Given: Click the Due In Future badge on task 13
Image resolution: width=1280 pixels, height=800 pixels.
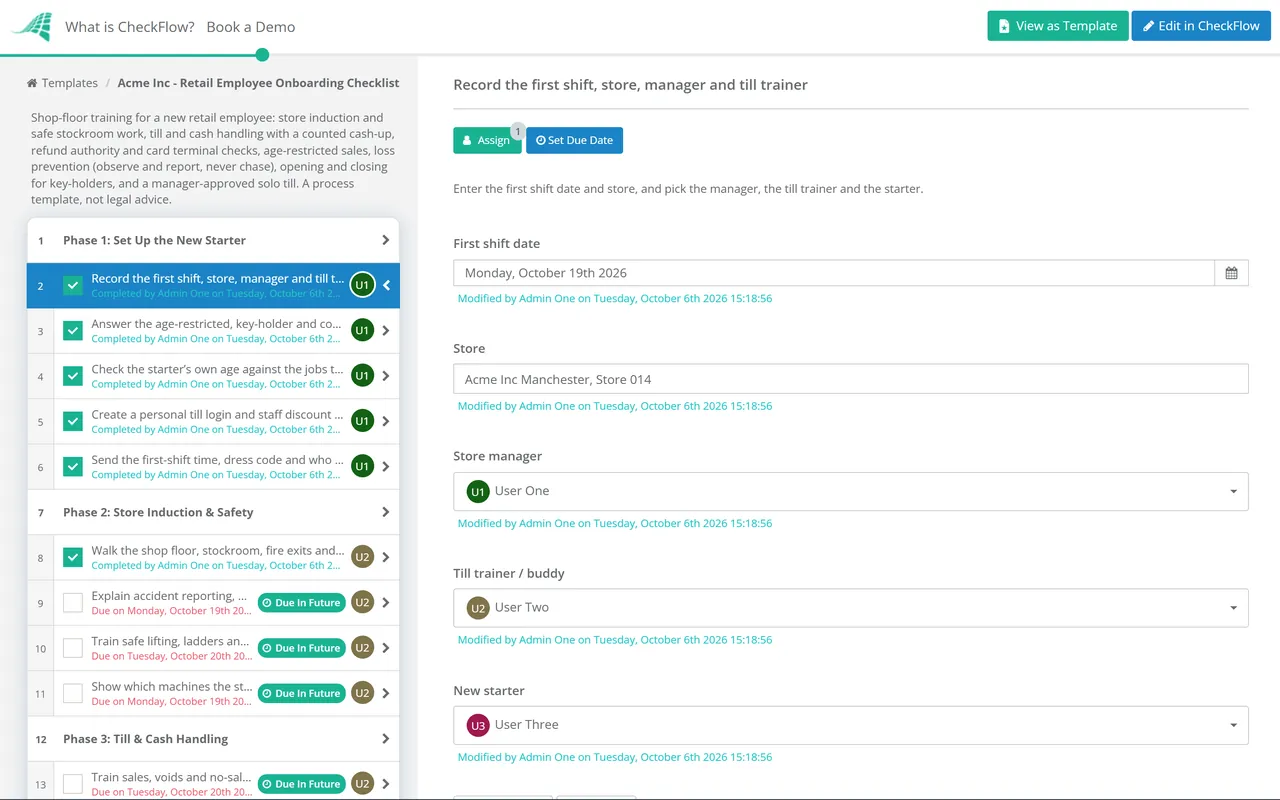Looking at the screenshot, I should (301, 784).
